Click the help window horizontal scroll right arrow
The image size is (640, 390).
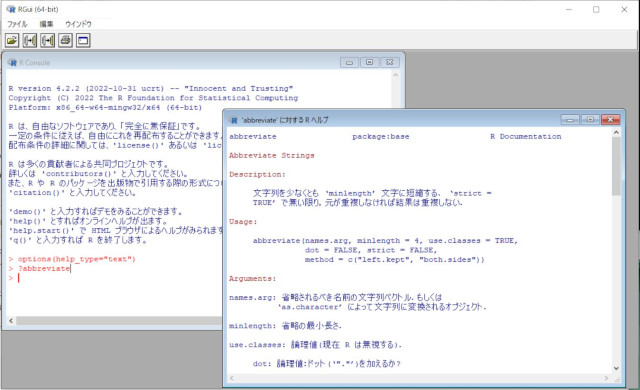(606, 378)
